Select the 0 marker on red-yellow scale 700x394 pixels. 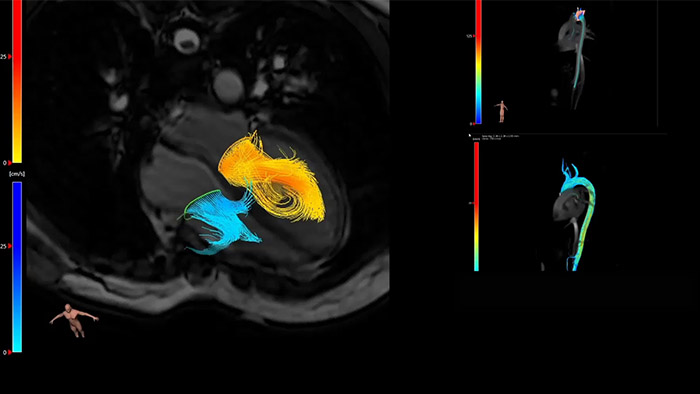tap(7, 163)
